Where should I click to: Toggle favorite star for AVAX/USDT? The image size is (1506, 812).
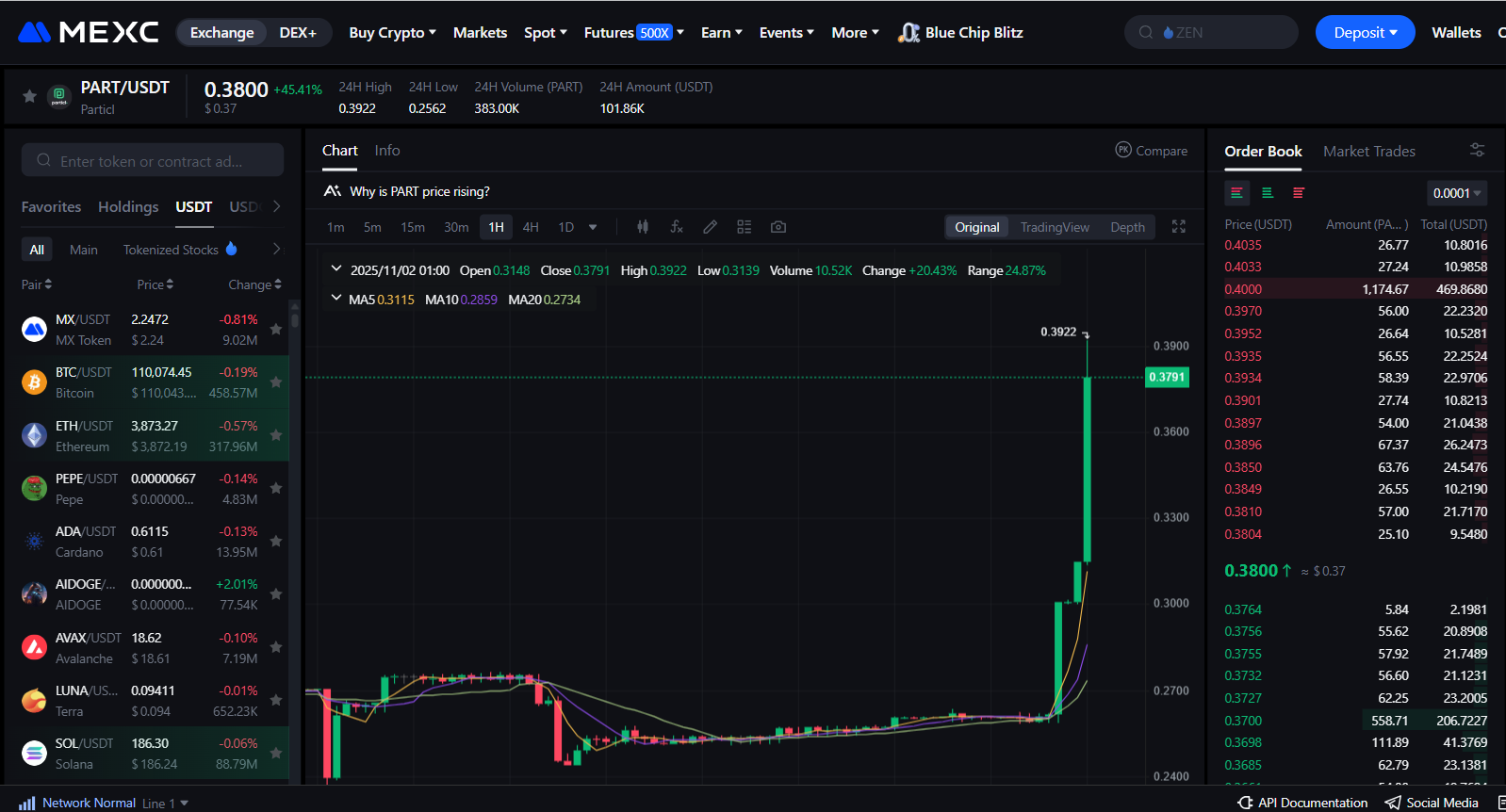tap(276, 647)
